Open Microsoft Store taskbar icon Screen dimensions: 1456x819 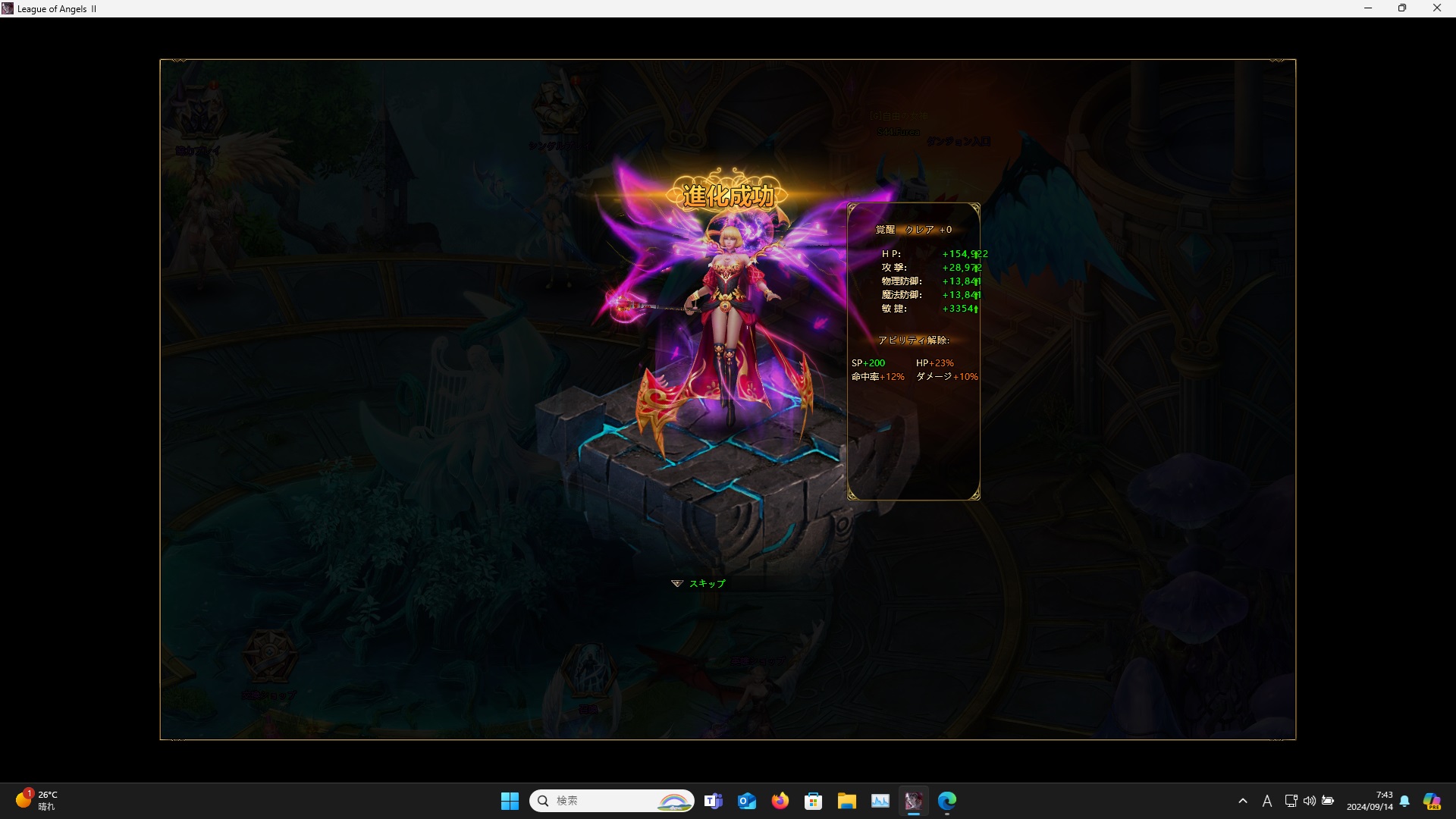click(x=814, y=801)
